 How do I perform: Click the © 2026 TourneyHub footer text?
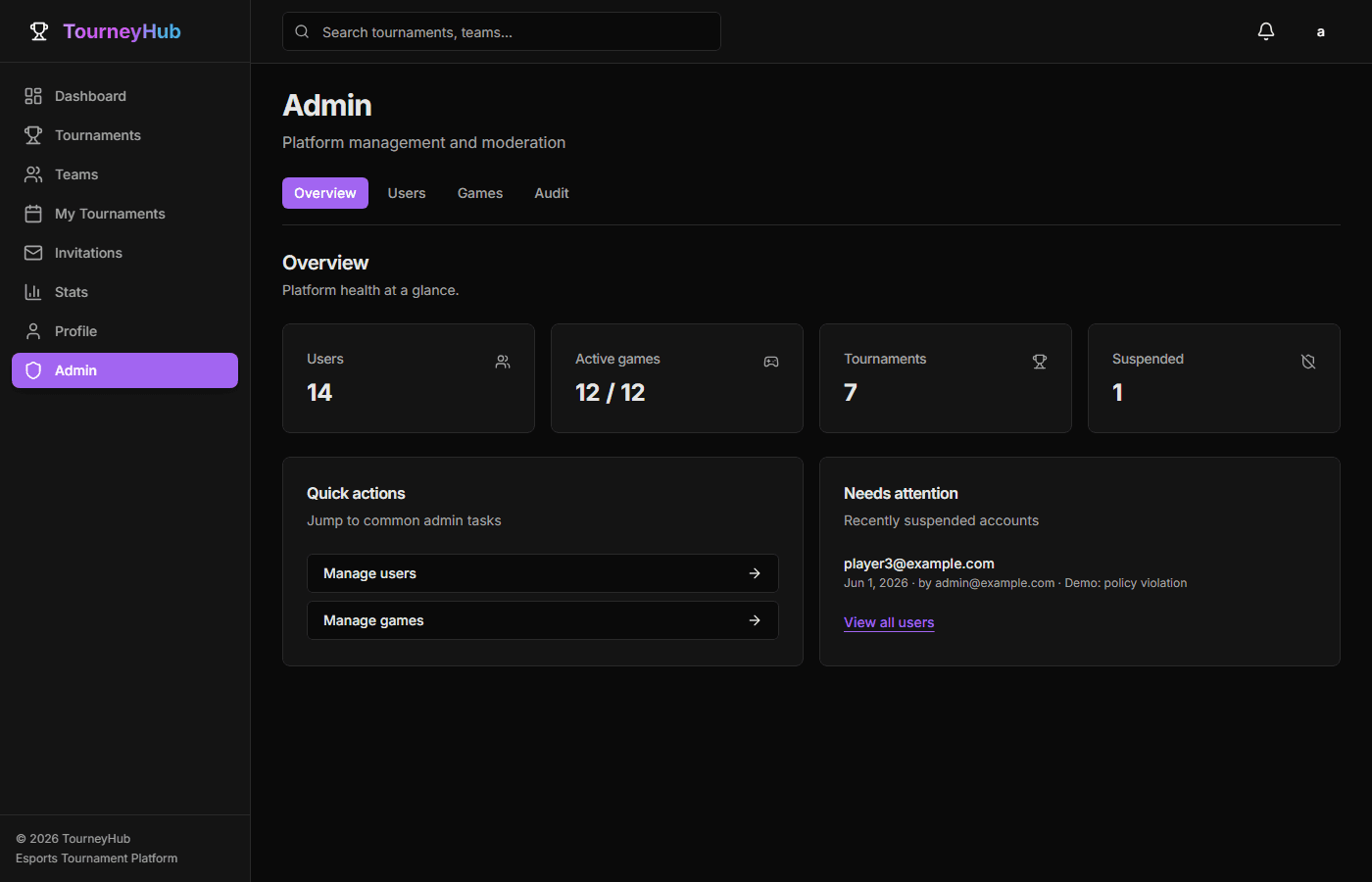tap(73, 839)
